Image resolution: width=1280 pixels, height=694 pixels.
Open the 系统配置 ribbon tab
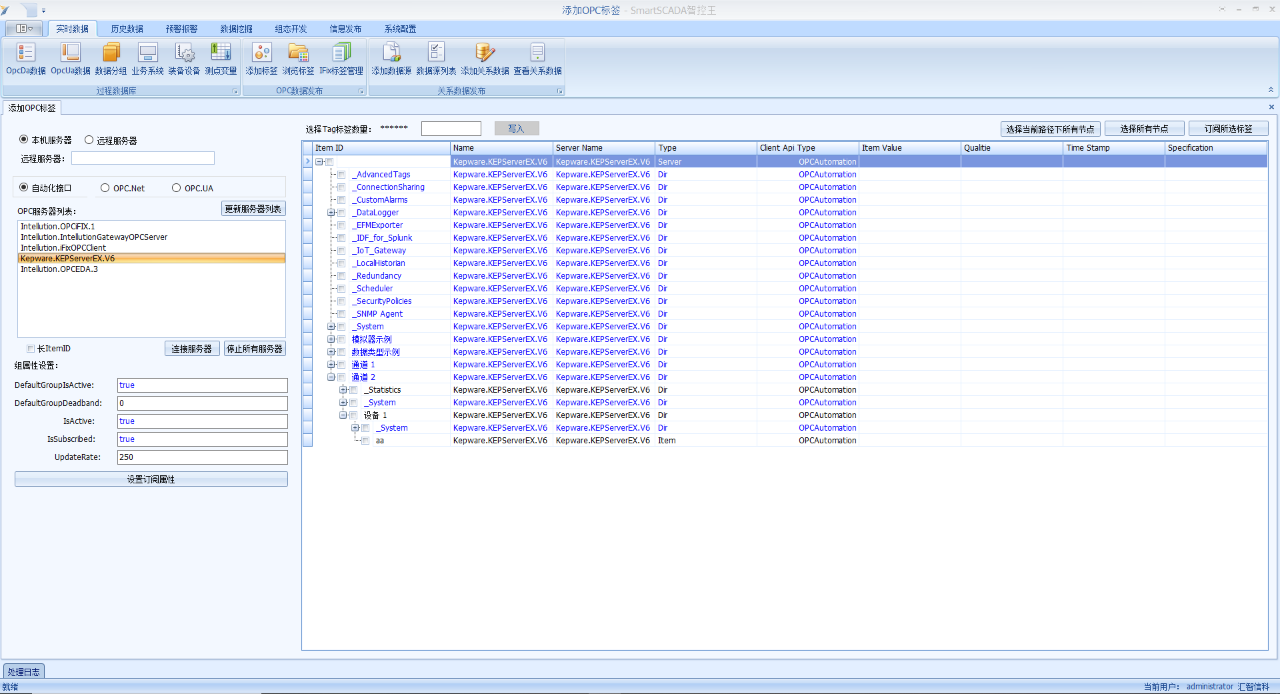(x=400, y=29)
